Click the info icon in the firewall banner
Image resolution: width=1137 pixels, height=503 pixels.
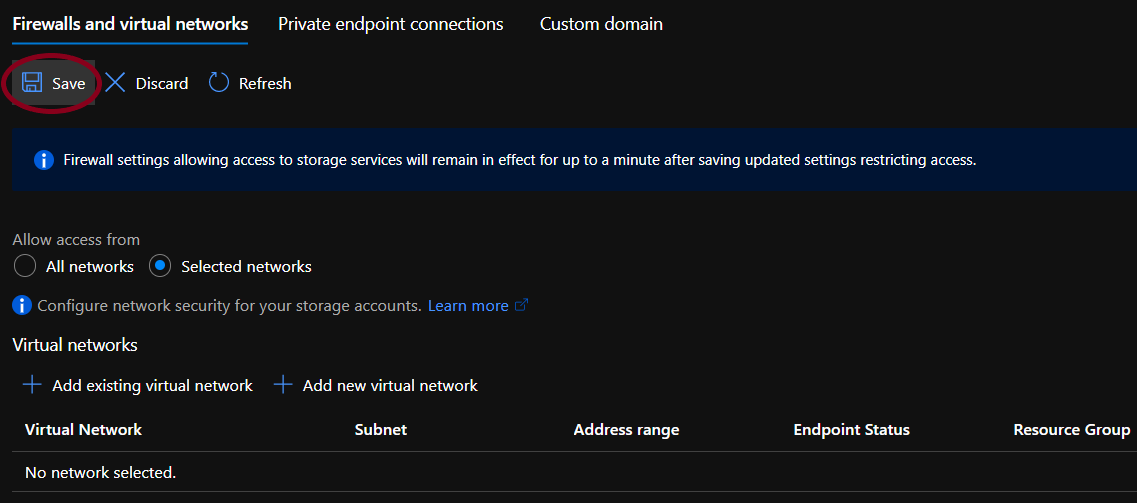coord(43,160)
